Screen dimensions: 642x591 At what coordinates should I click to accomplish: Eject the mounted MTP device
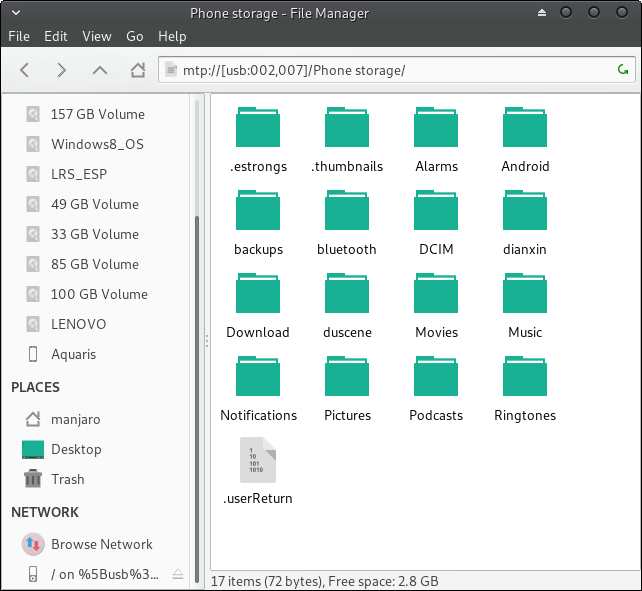pos(178,574)
